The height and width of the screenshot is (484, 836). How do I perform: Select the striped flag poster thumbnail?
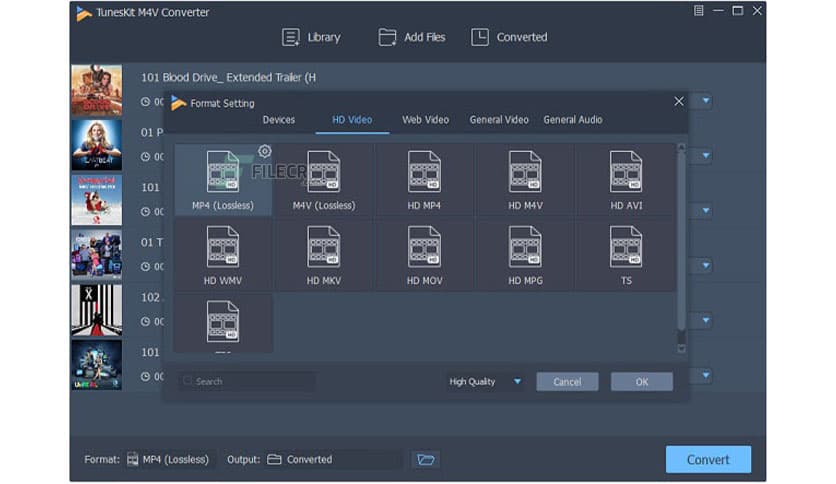coord(97,310)
